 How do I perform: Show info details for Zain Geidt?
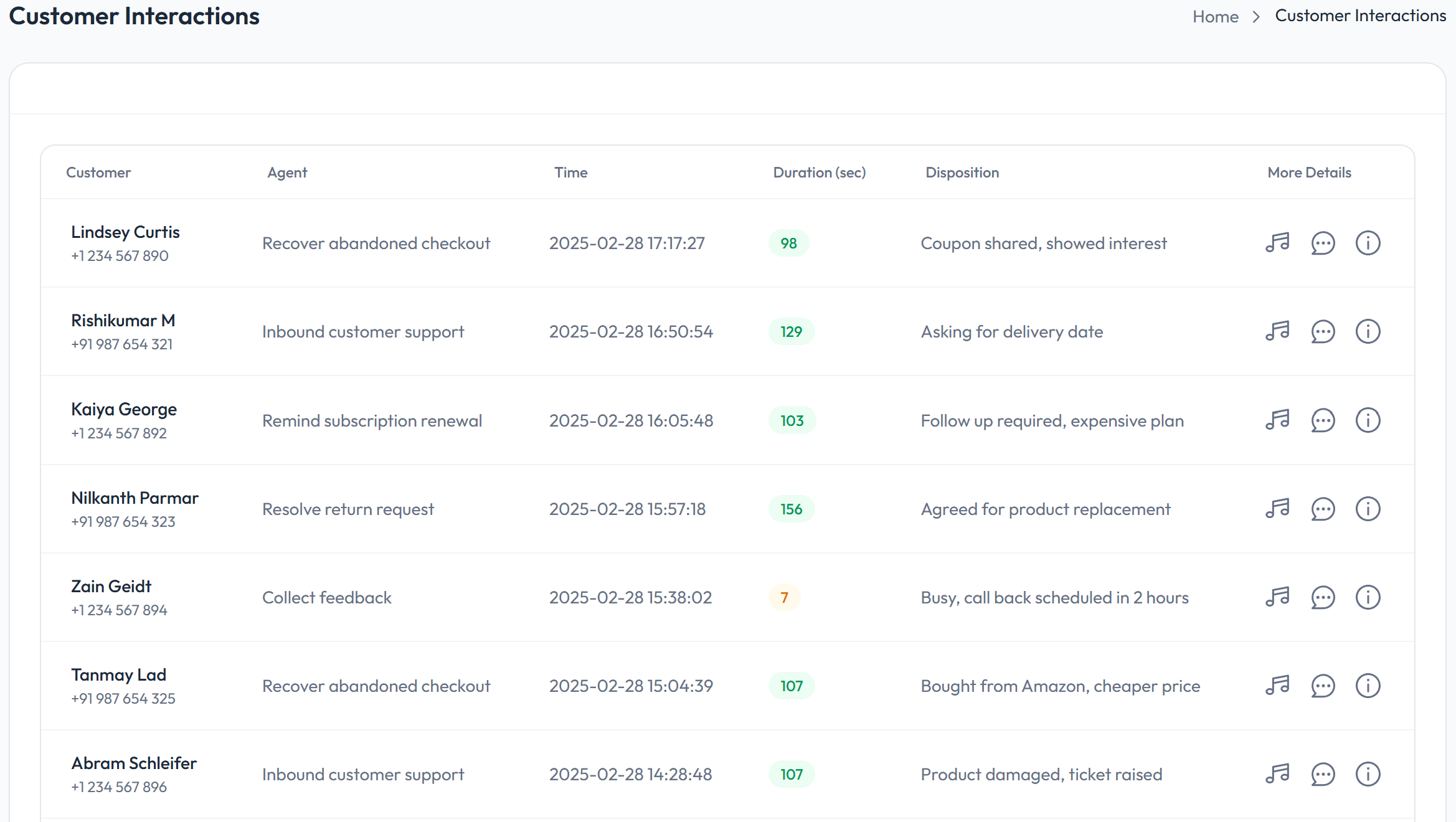tap(1368, 598)
